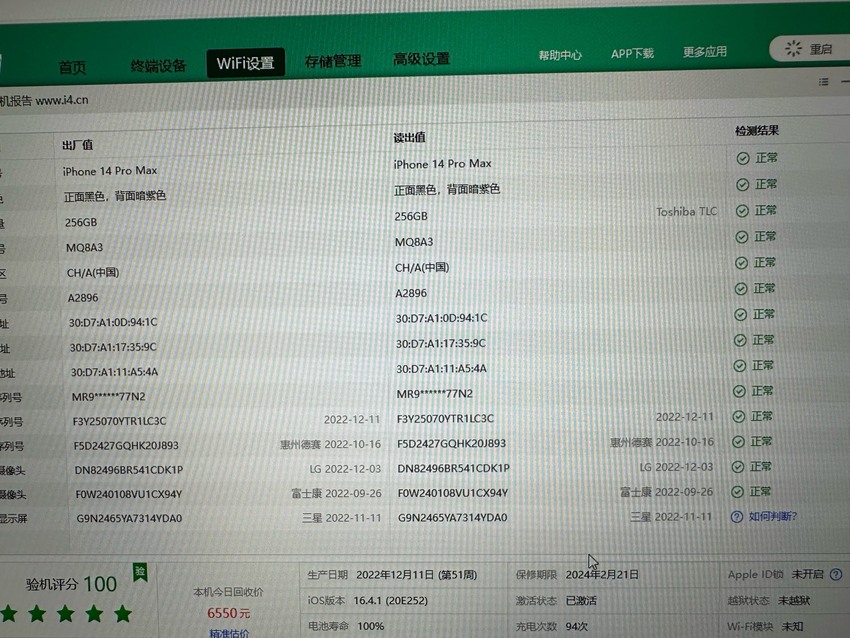This screenshot has width=850, height=638.
Task: Click the check icon in F3Y25070YTR1LC3C row
Action: click(x=738, y=417)
